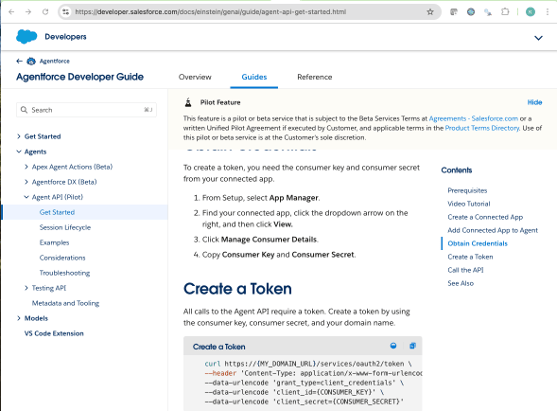
Task: Click the satellite-shaped extension icon
Action: coord(488,12)
